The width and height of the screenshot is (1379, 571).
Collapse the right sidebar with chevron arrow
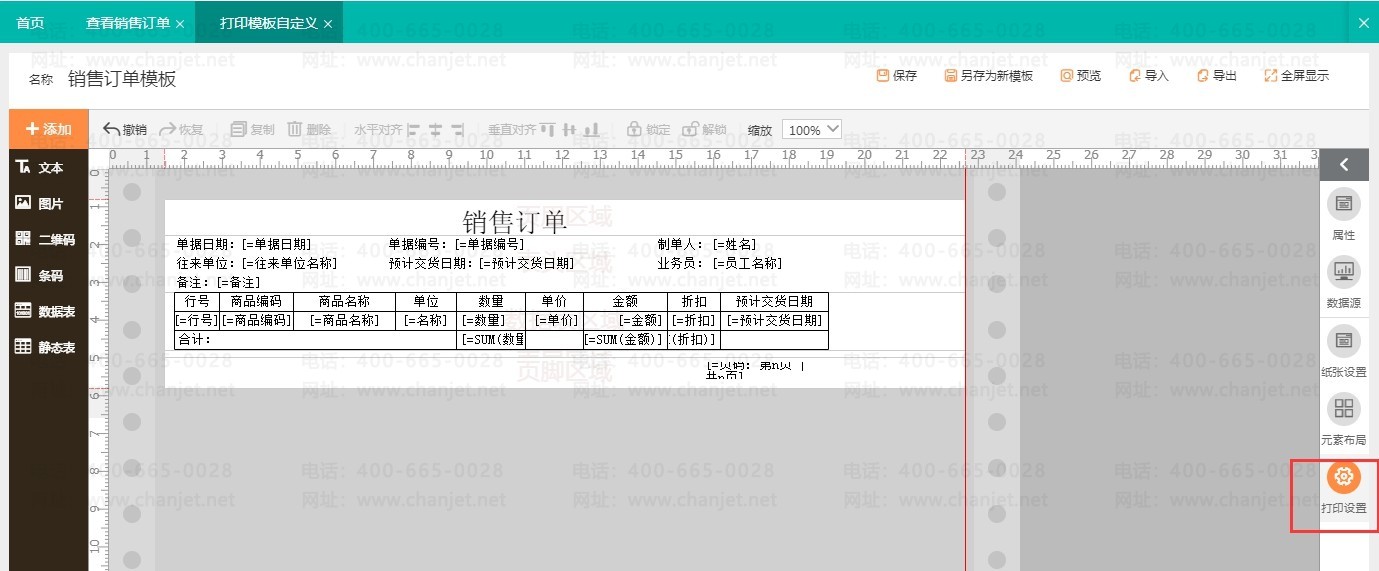point(1344,165)
